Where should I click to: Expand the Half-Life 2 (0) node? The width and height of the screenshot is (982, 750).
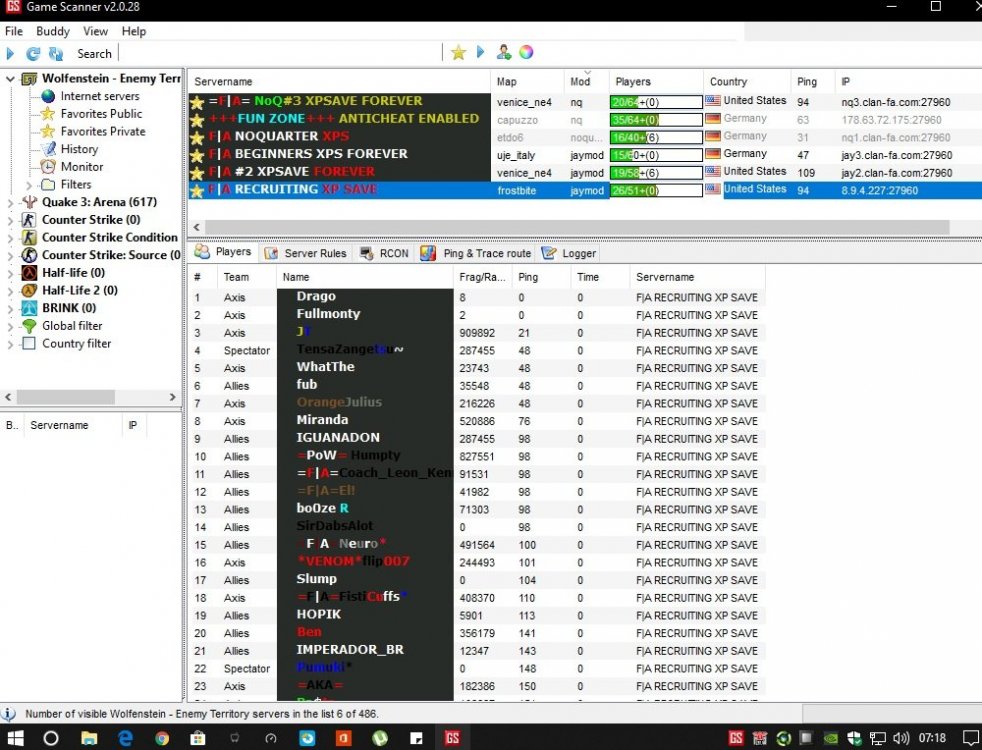[x=10, y=290]
